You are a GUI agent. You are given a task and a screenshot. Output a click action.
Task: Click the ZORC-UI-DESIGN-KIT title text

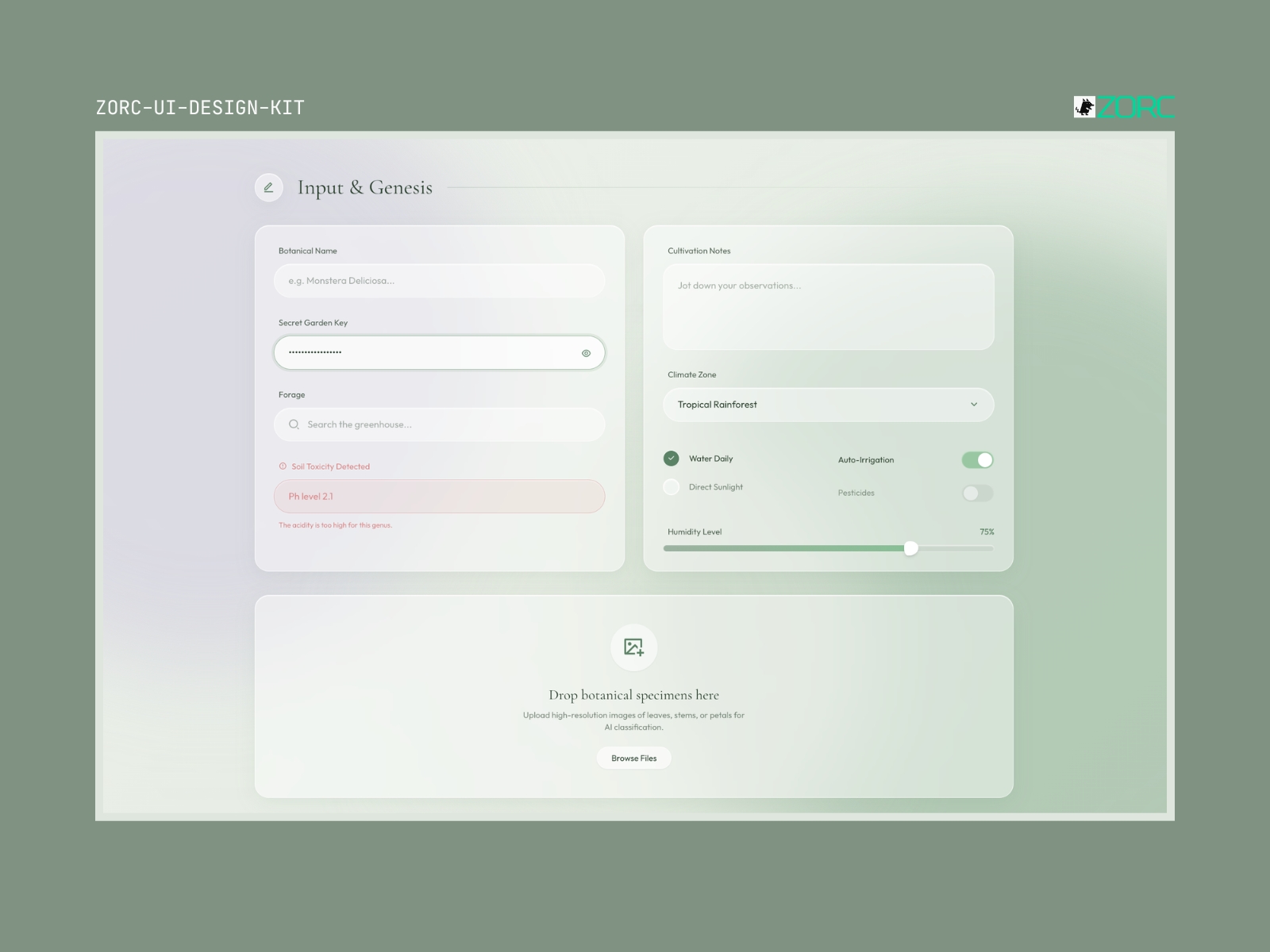(x=200, y=108)
